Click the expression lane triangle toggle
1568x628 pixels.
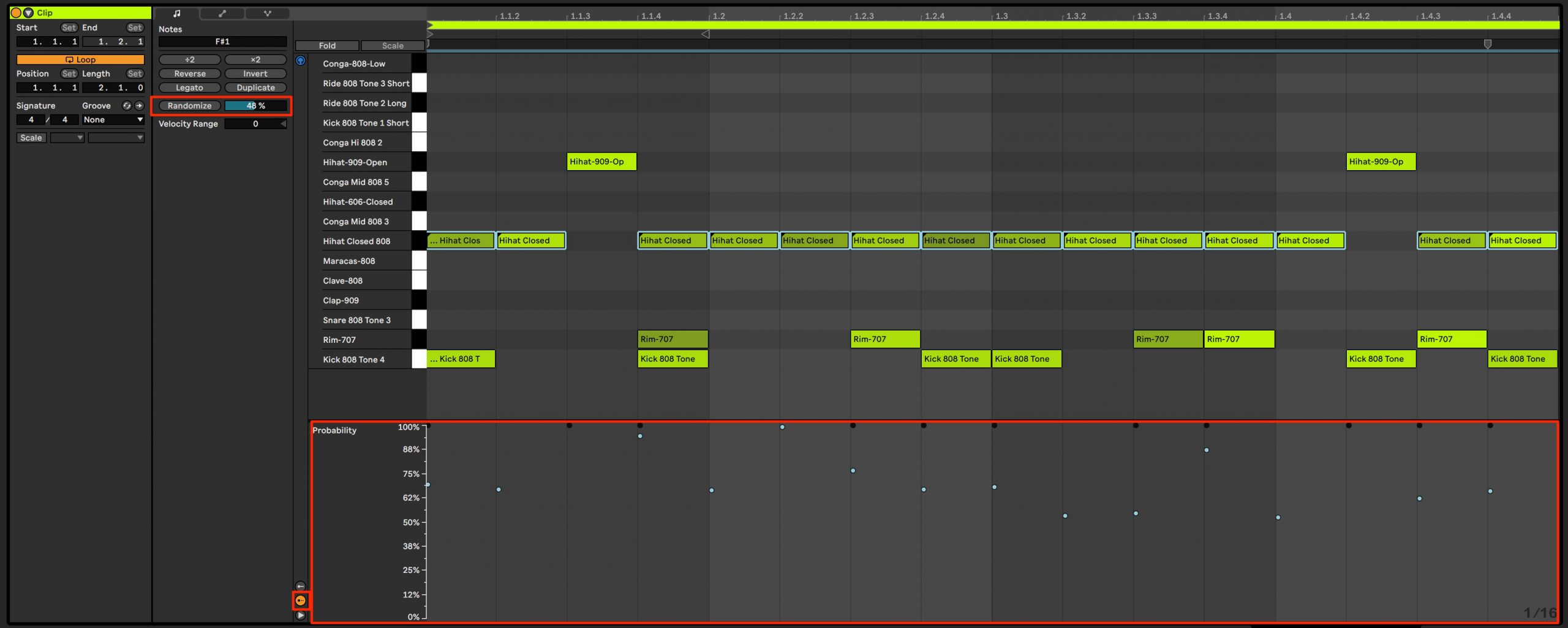tap(300, 615)
